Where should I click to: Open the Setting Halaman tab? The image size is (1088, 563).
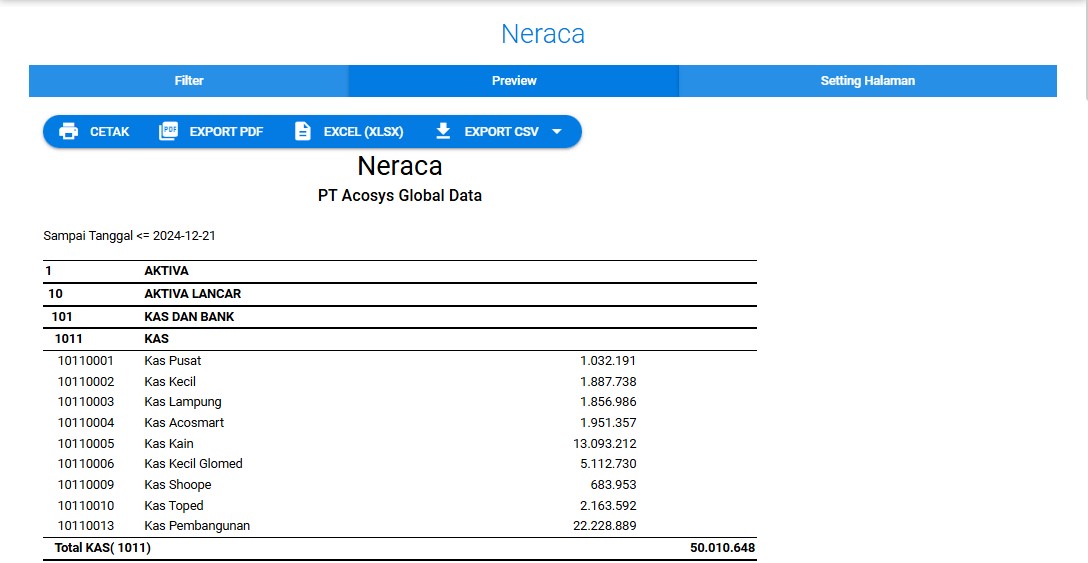point(867,81)
